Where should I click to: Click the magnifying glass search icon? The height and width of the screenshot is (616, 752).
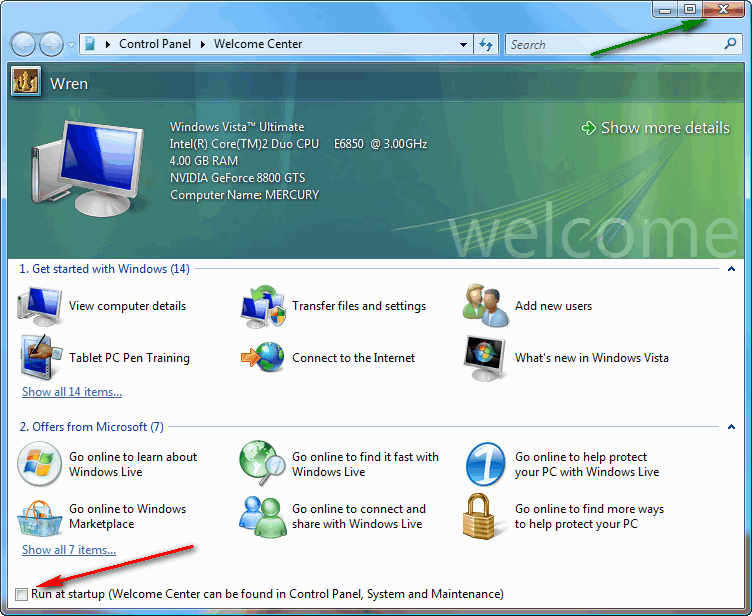coord(730,44)
